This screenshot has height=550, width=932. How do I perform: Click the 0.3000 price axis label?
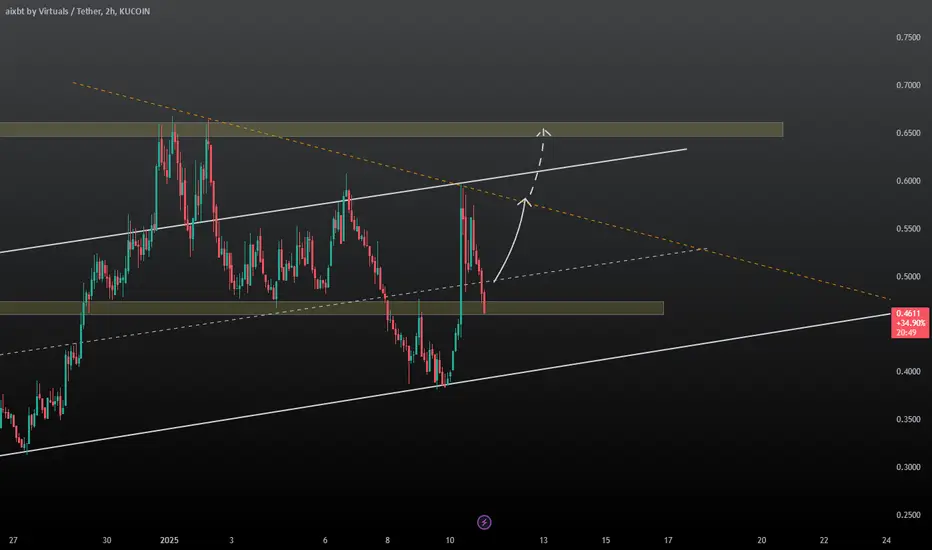point(908,467)
